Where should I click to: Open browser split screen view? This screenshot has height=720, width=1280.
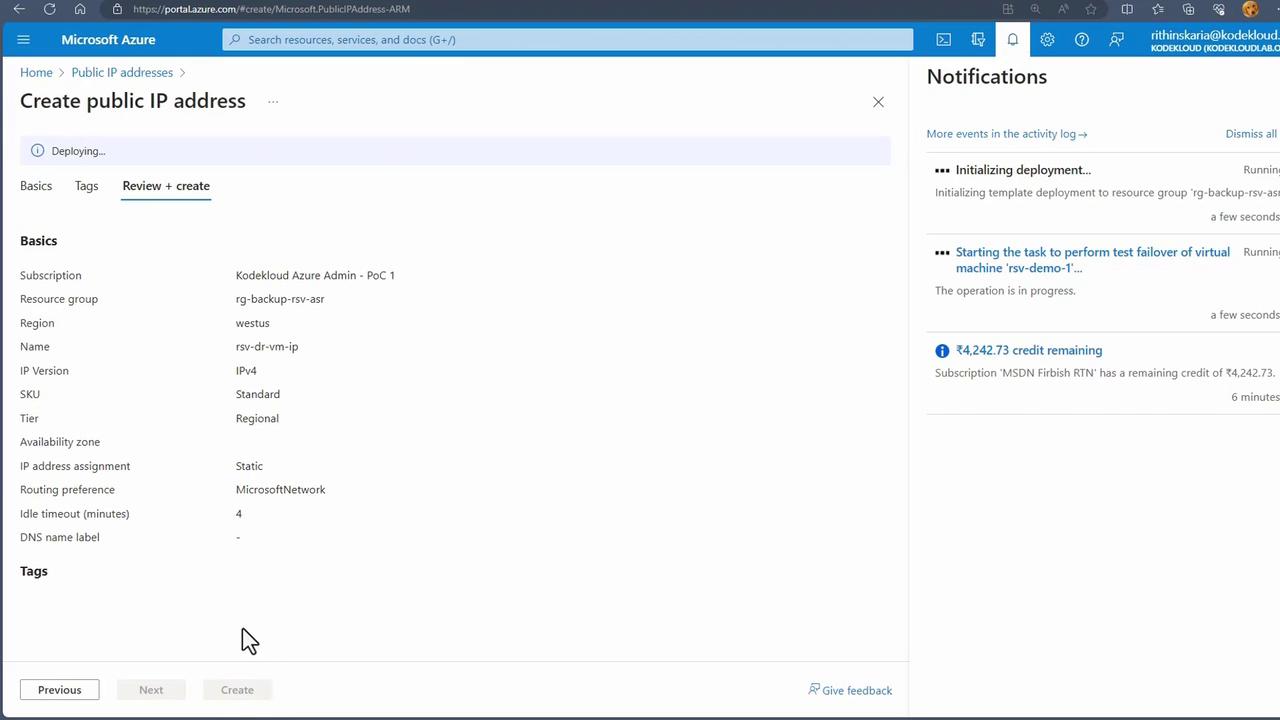coord(1127,9)
